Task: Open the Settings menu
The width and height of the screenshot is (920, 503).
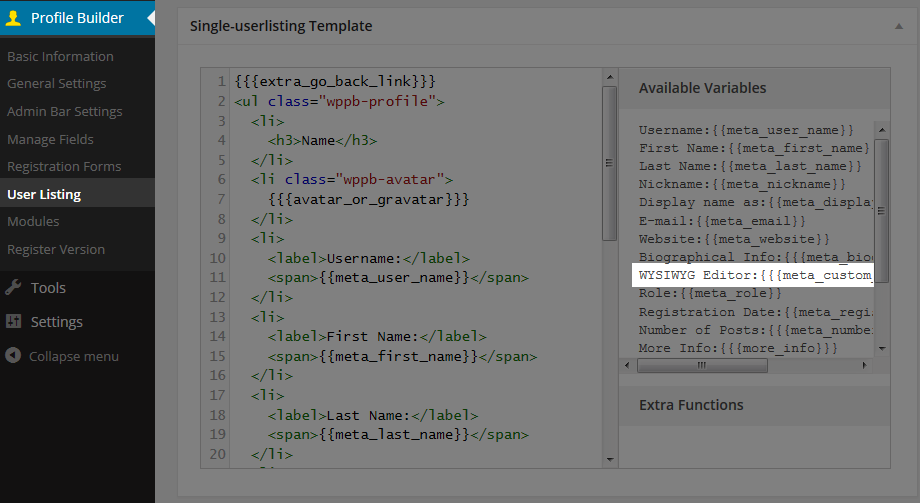Action: [x=56, y=322]
